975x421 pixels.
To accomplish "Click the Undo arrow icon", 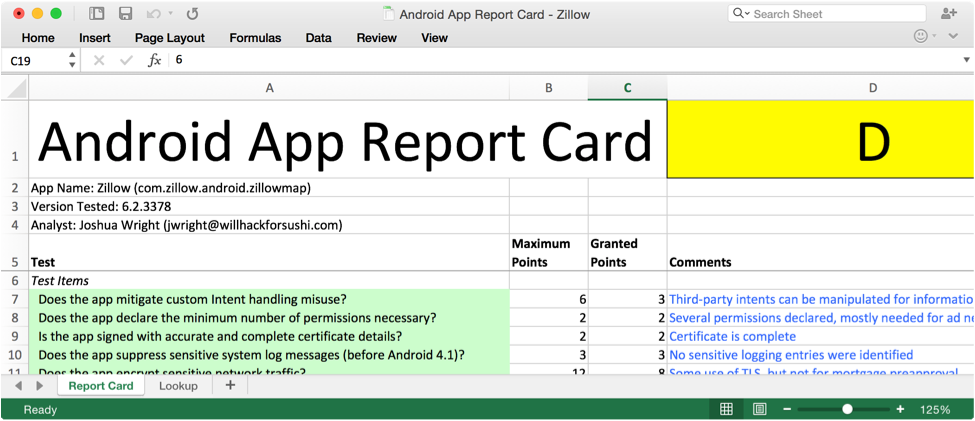I will click(153, 14).
